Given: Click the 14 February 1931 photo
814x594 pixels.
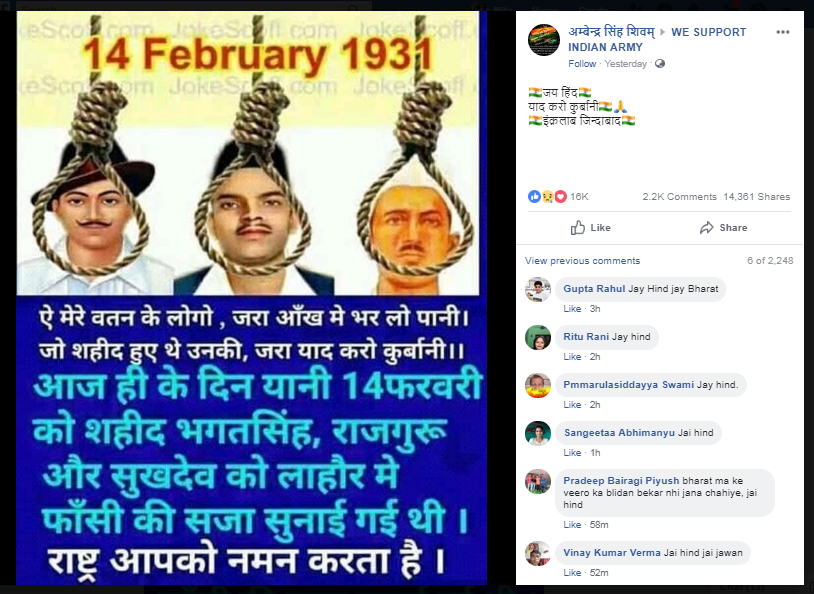Looking at the screenshot, I should (x=251, y=298).
